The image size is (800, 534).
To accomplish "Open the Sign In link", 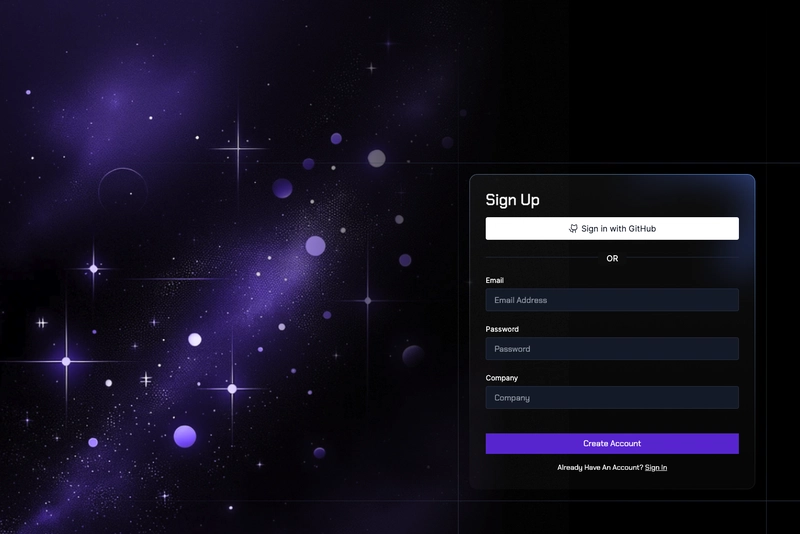I will click(x=656, y=467).
